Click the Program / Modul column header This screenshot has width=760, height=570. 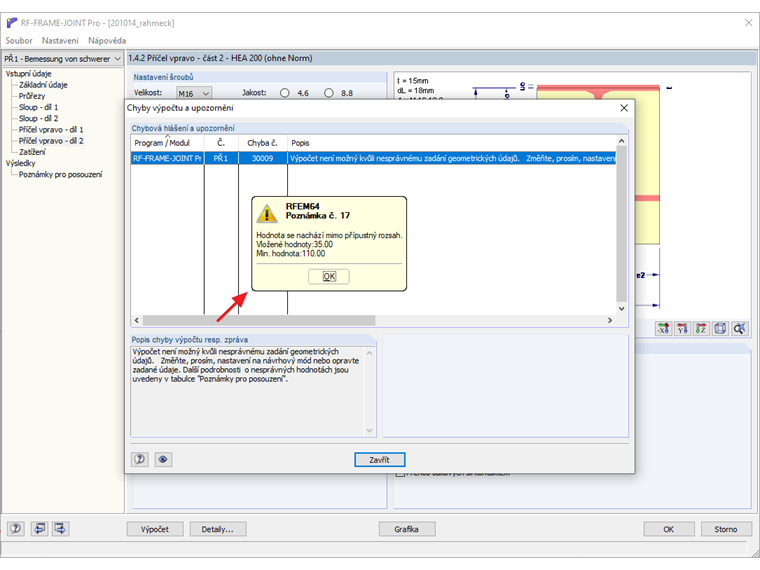pos(167,143)
